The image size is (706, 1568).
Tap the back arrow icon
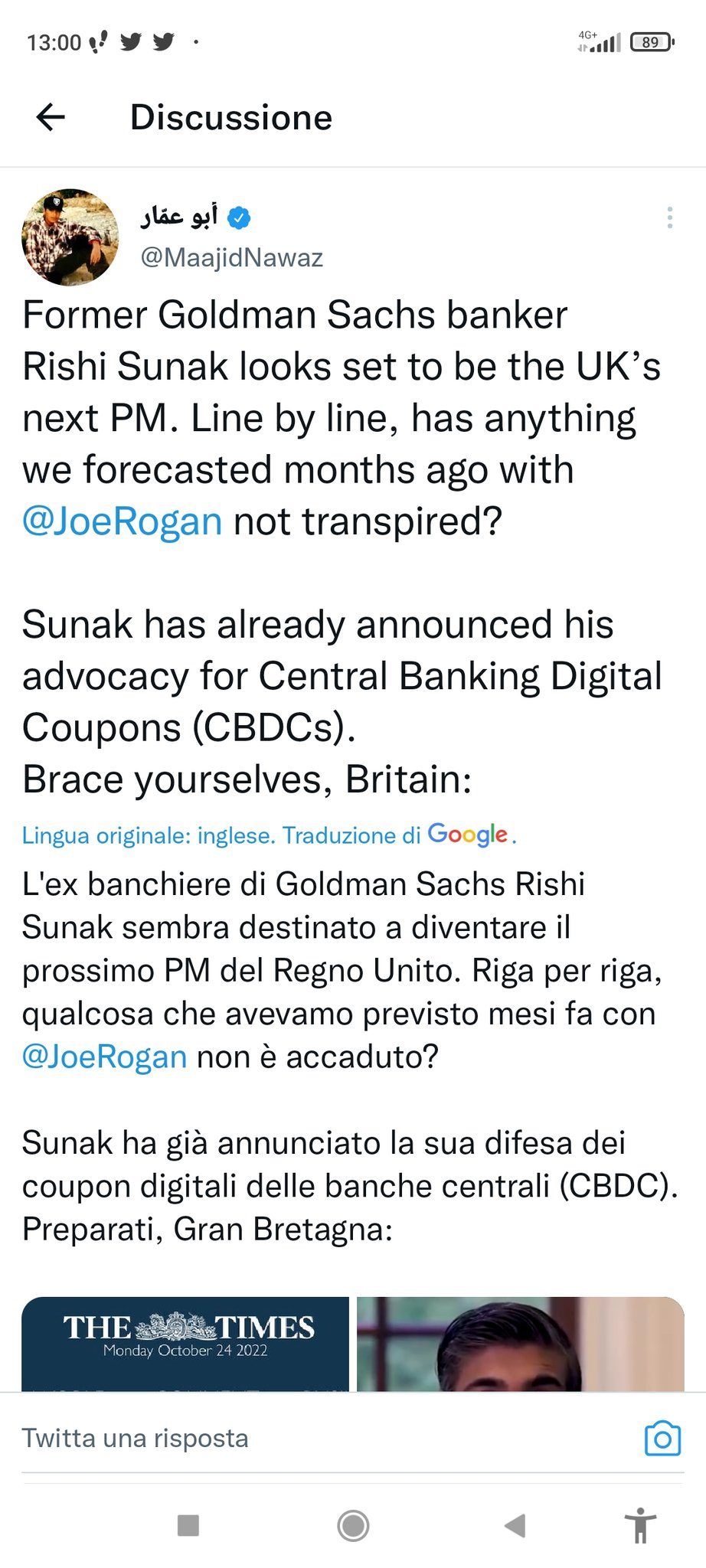click(51, 117)
